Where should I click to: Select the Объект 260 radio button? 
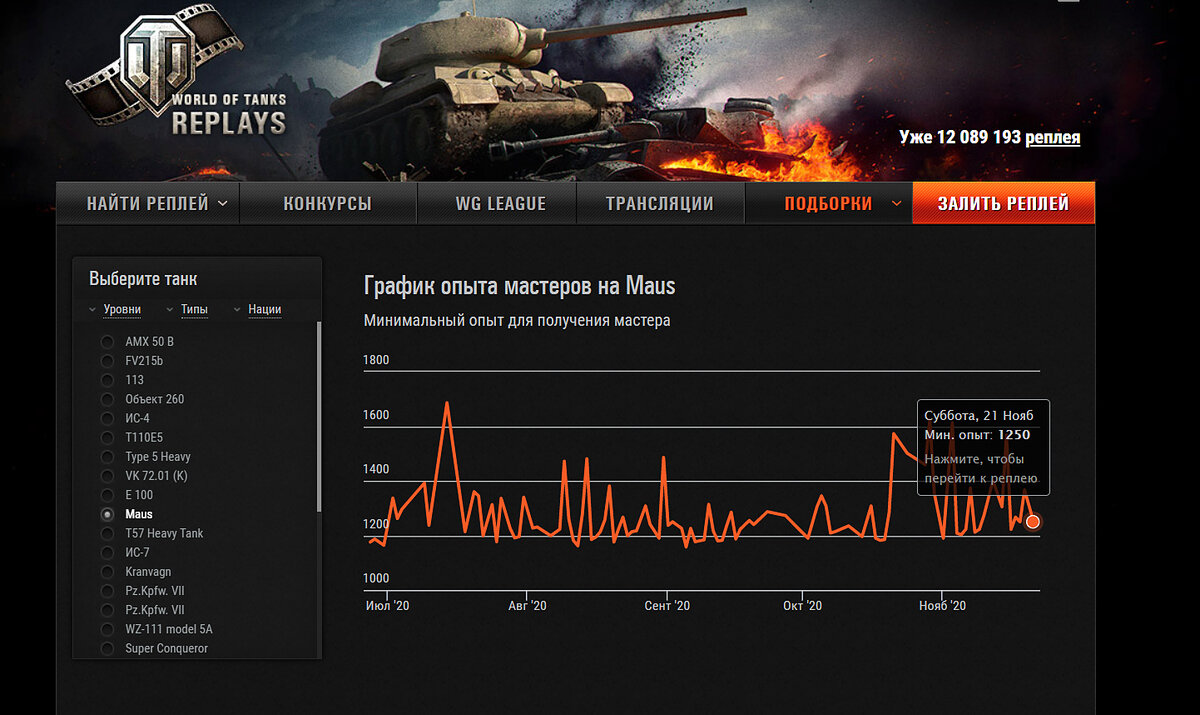click(107, 399)
